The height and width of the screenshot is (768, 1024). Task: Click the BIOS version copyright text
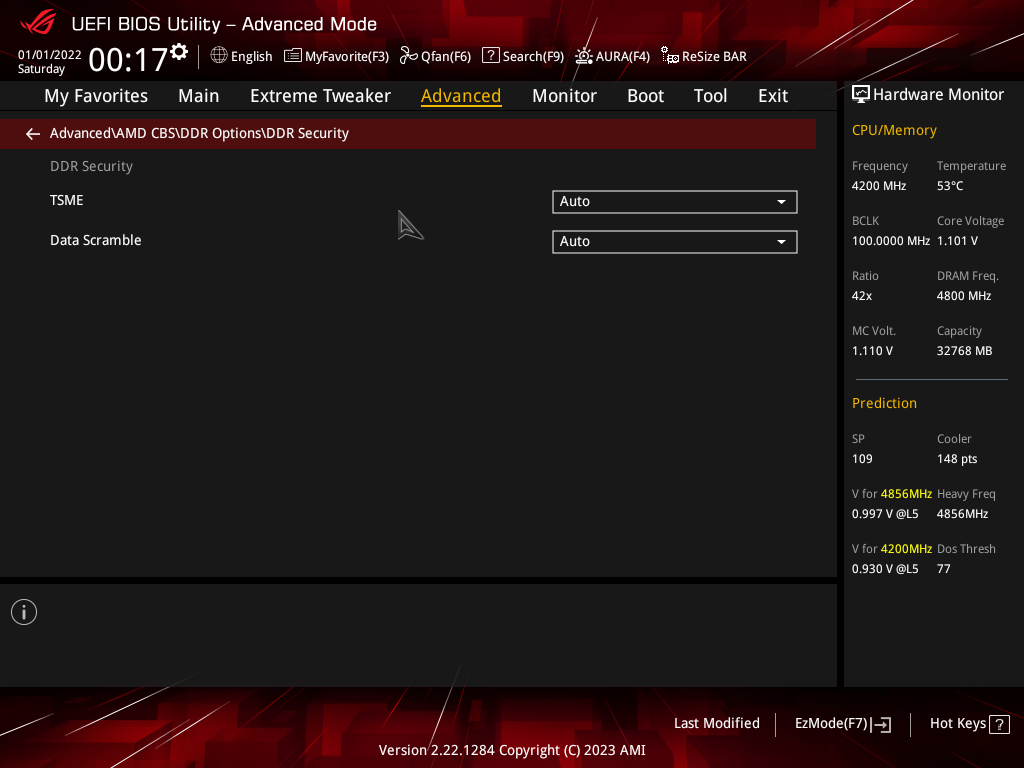point(512,750)
